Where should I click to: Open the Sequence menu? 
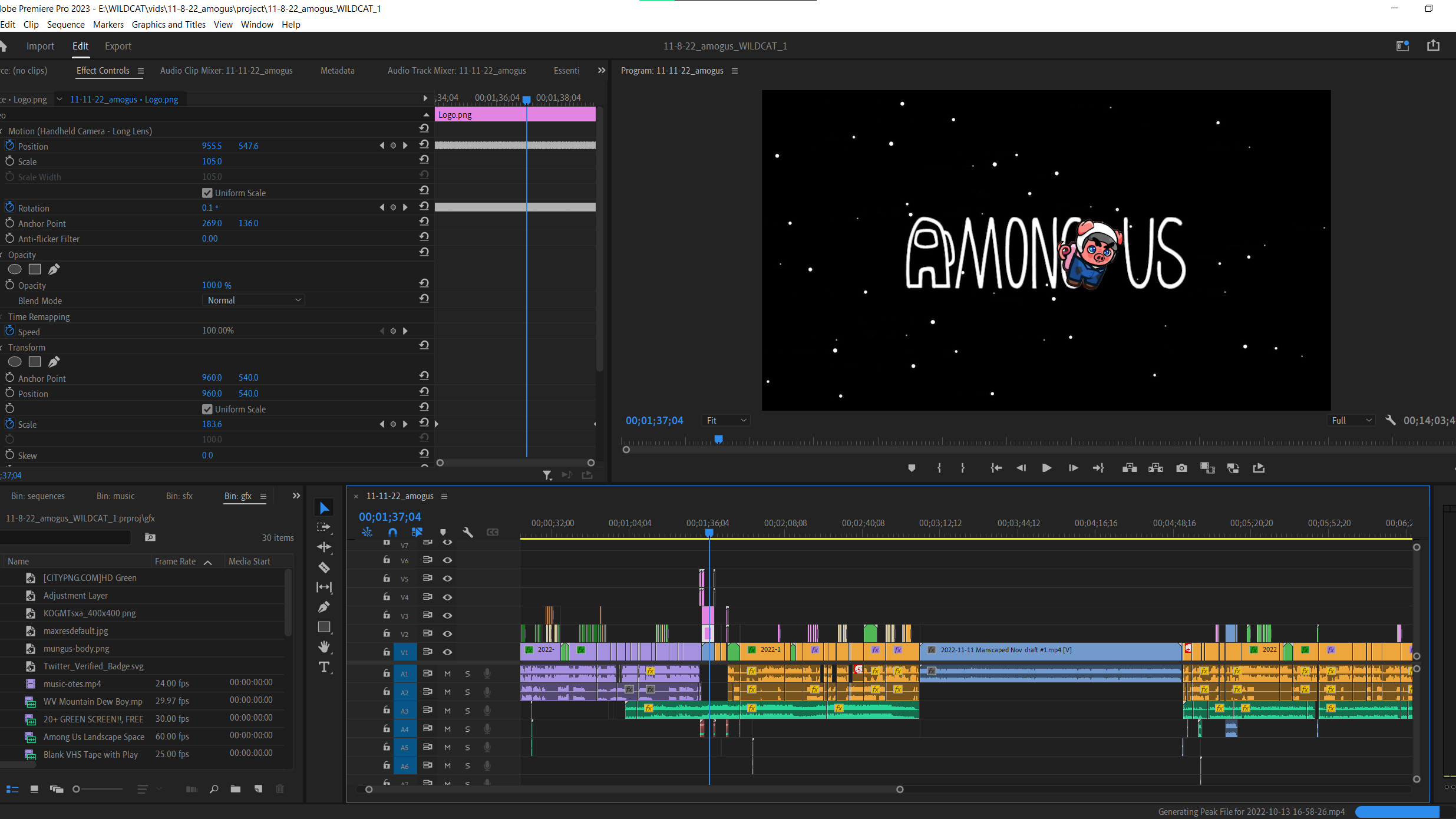pos(65,24)
